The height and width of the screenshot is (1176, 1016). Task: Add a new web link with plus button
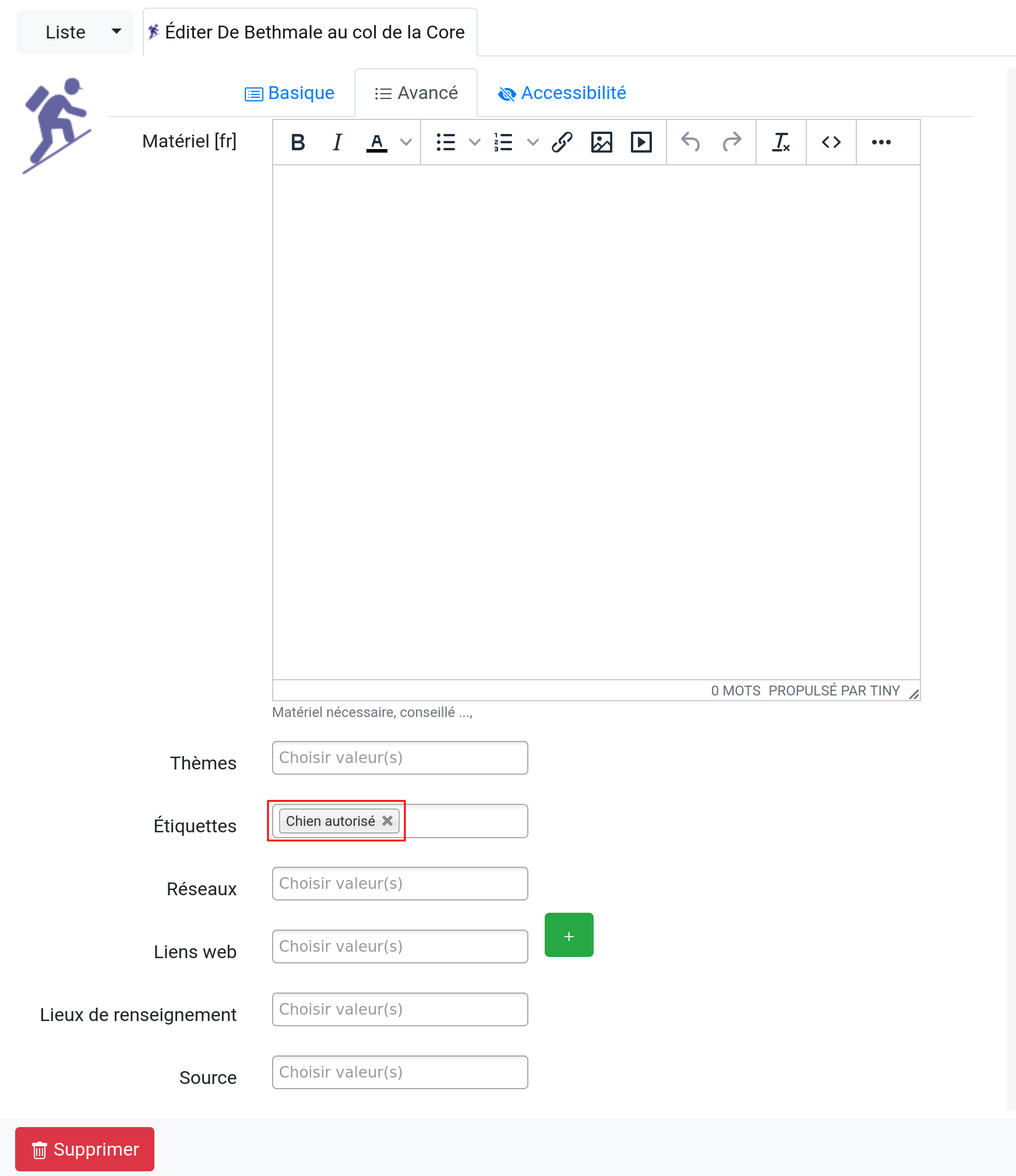569,935
